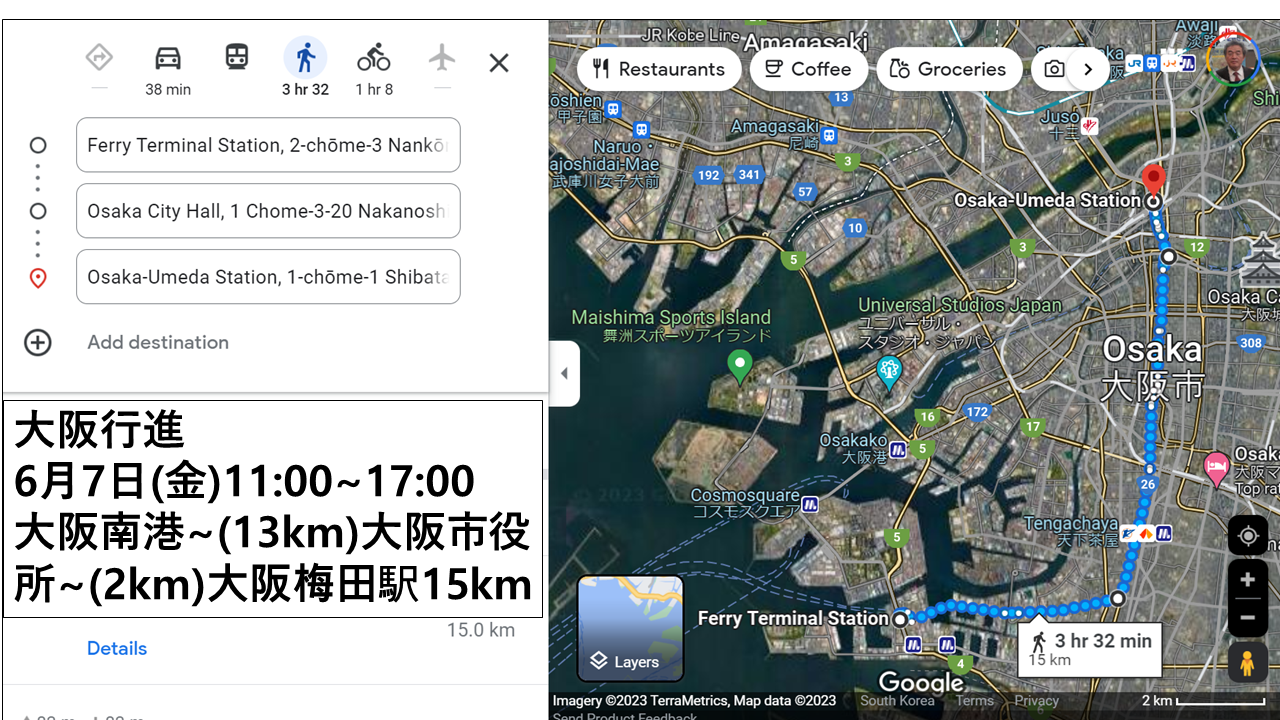Center map on your location
The image size is (1280, 720).
[x=1248, y=535]
